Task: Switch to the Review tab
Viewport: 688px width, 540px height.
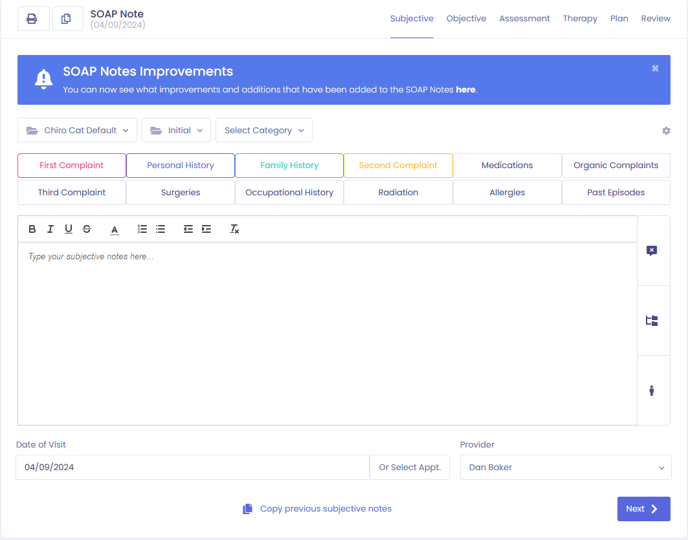Action: click(x=656, y=18)
